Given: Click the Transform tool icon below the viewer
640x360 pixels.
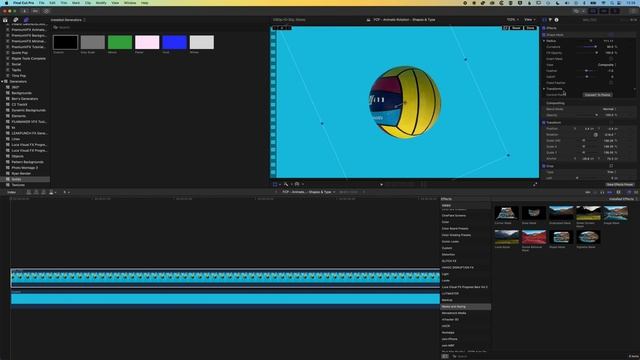Looking at the screenshot, I should (275, 184).
